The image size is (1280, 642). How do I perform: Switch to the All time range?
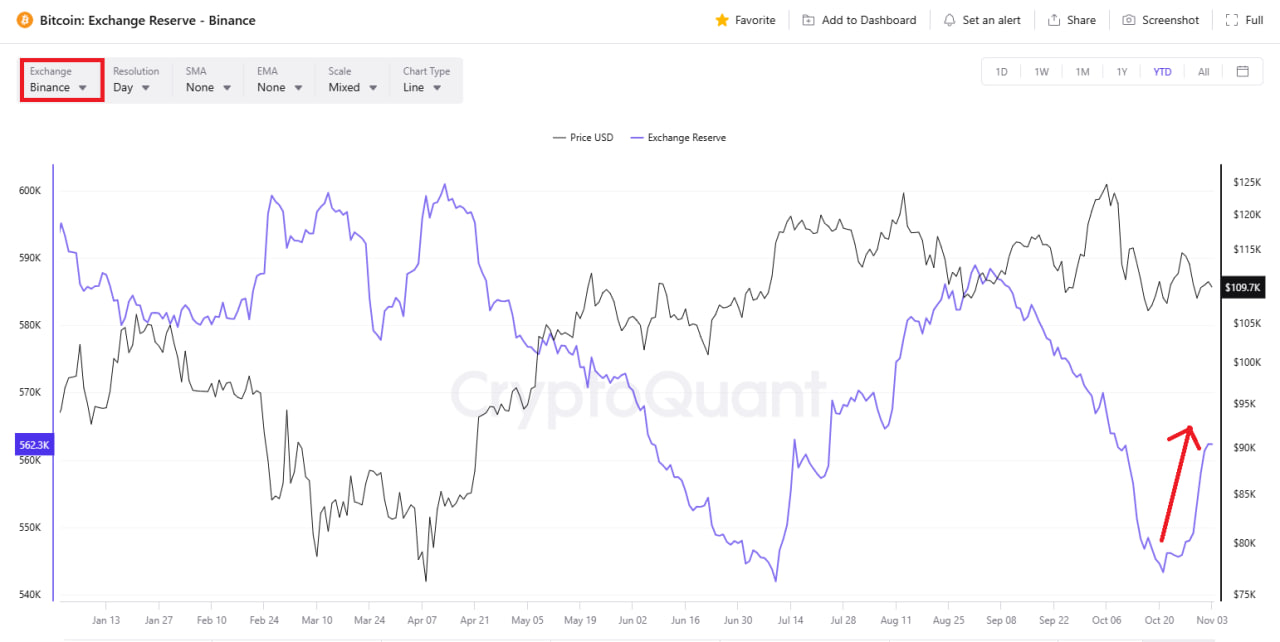(x=1203, y=71)
